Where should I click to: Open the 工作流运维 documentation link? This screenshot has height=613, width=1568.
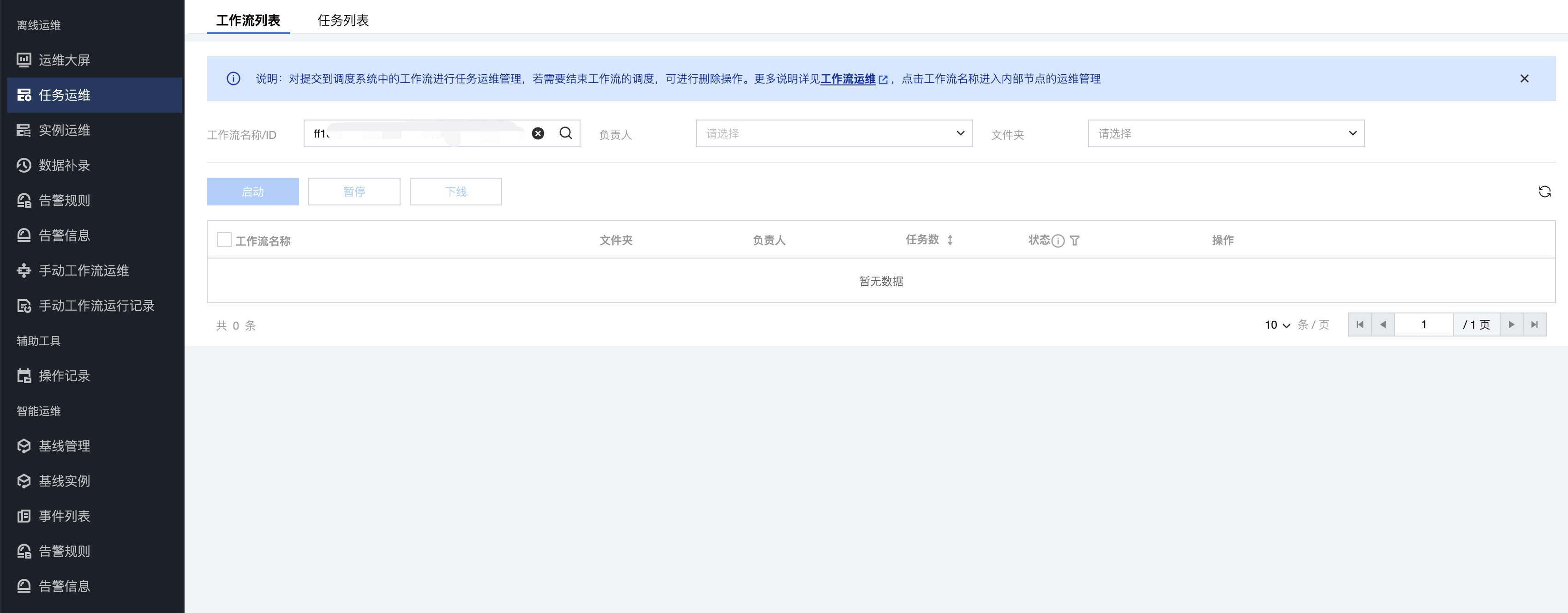pyautogui.click(x=848, y=78)
